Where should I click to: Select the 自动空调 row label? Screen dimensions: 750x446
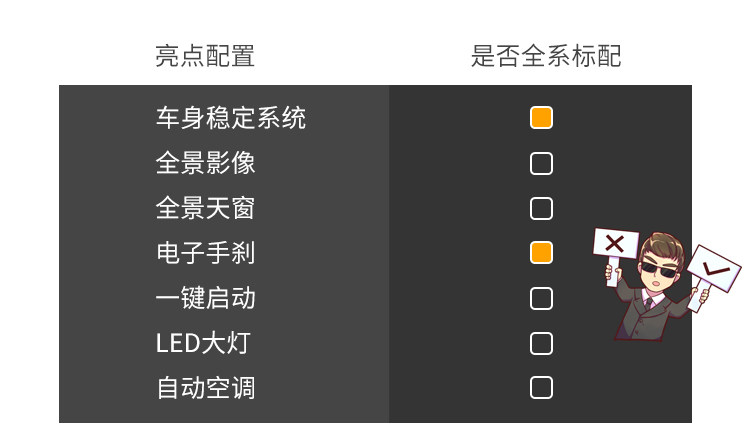click(x=205, y=388)
